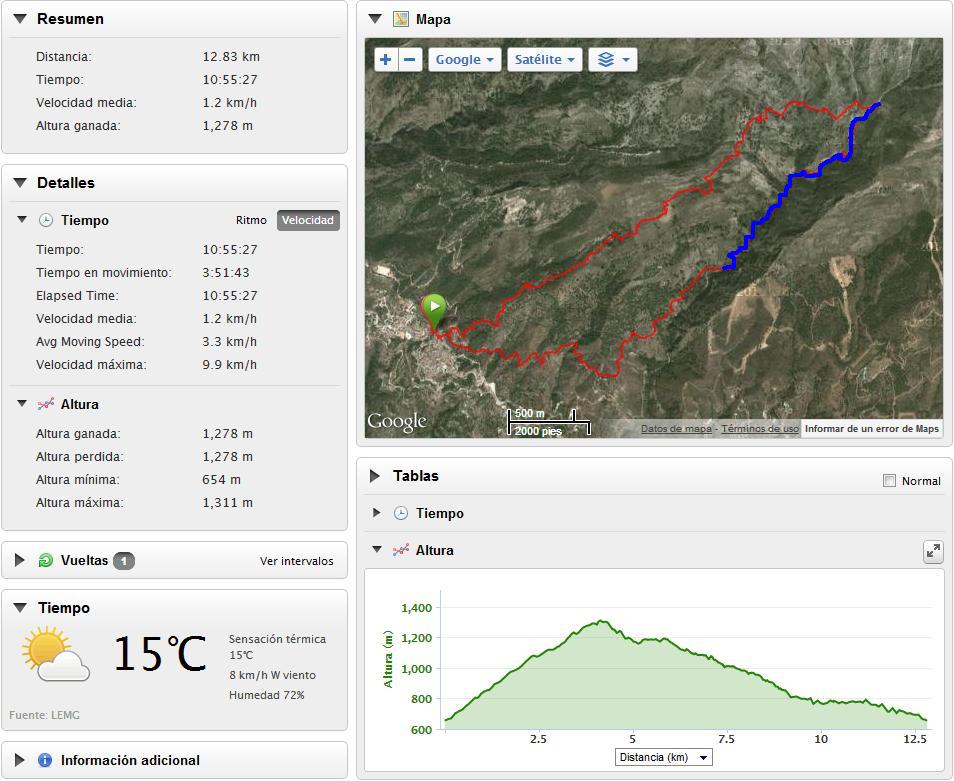The image size is (954, 781).
Task: Expand the Altura chart to full size
Action: pyautogui.click(x=933, y=552)
